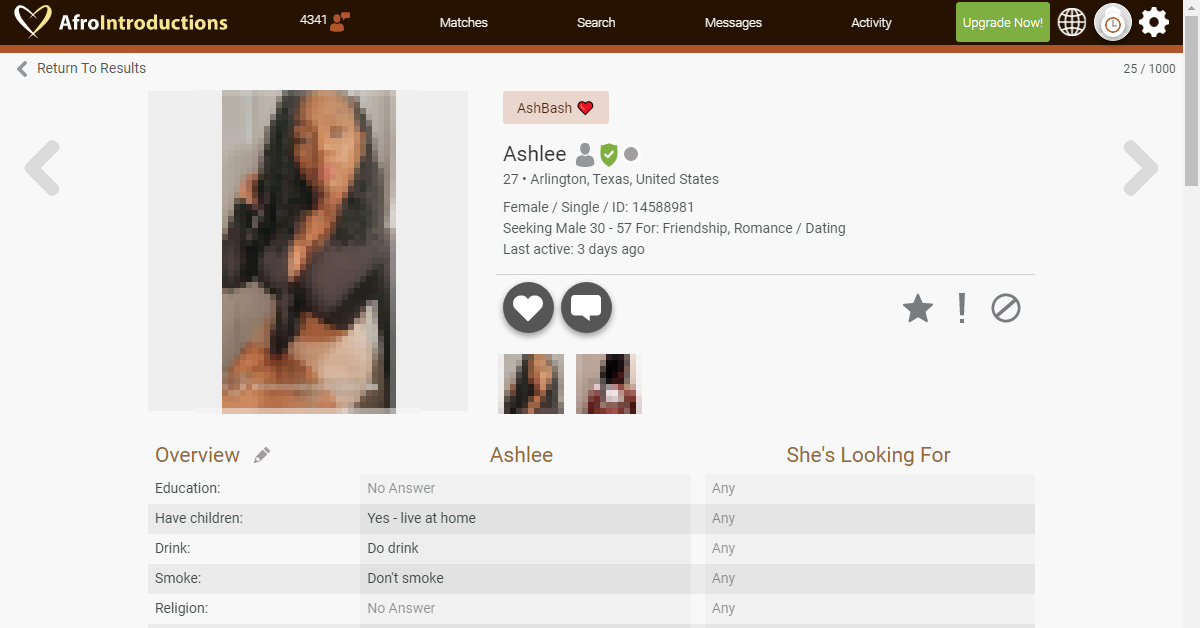
Task: Open the Search menu
Action: [x=596, y=22]
